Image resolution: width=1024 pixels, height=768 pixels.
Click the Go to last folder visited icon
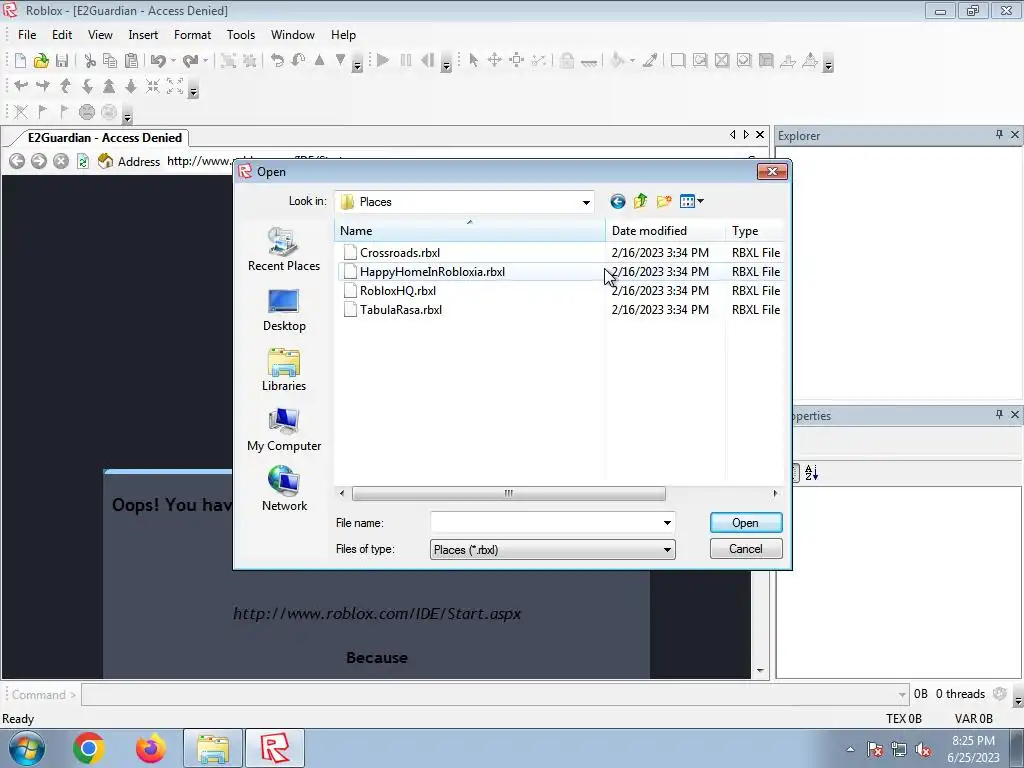coord(618,202)
